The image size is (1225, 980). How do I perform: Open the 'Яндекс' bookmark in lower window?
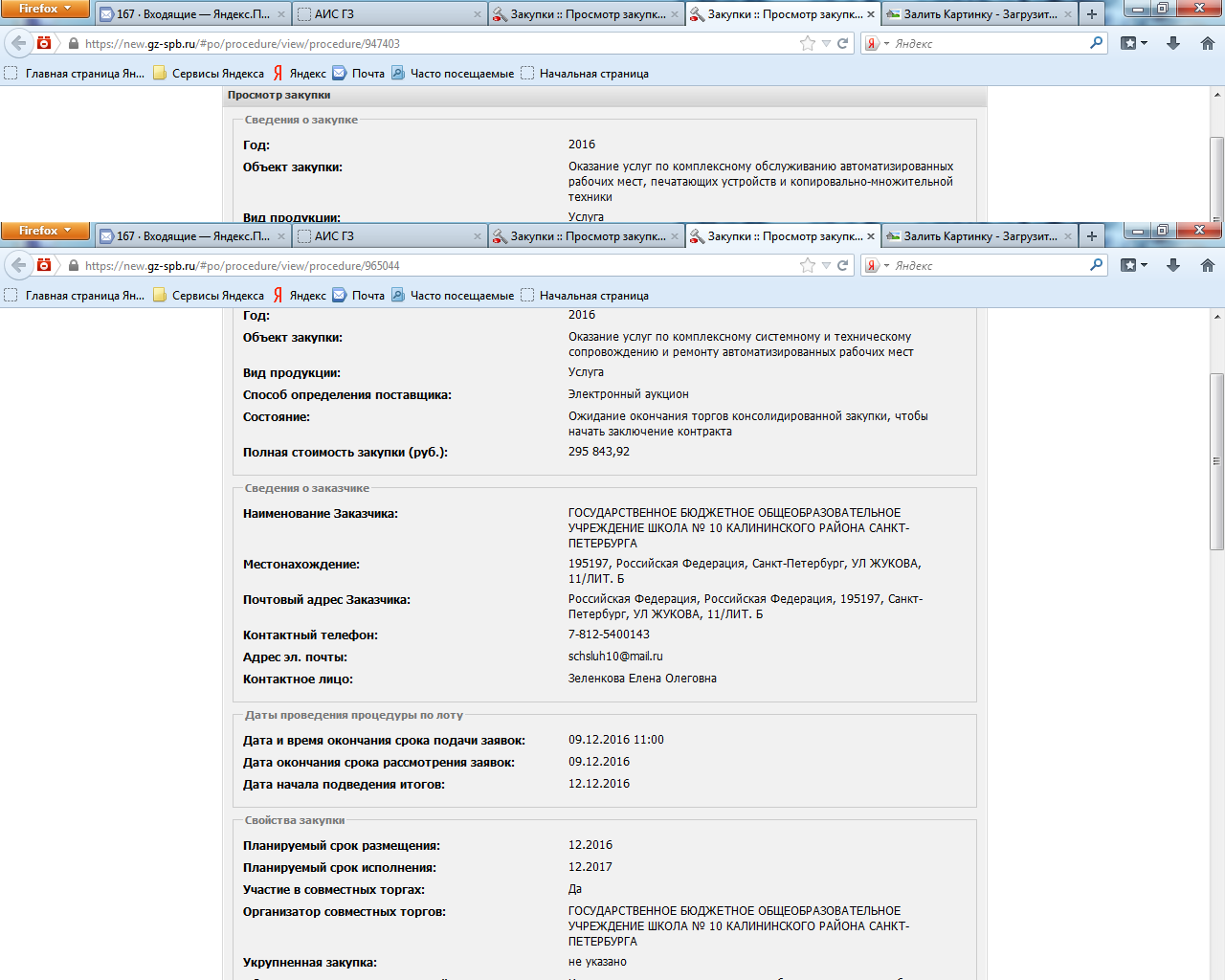pyautogui.click(x=299, y=296)
